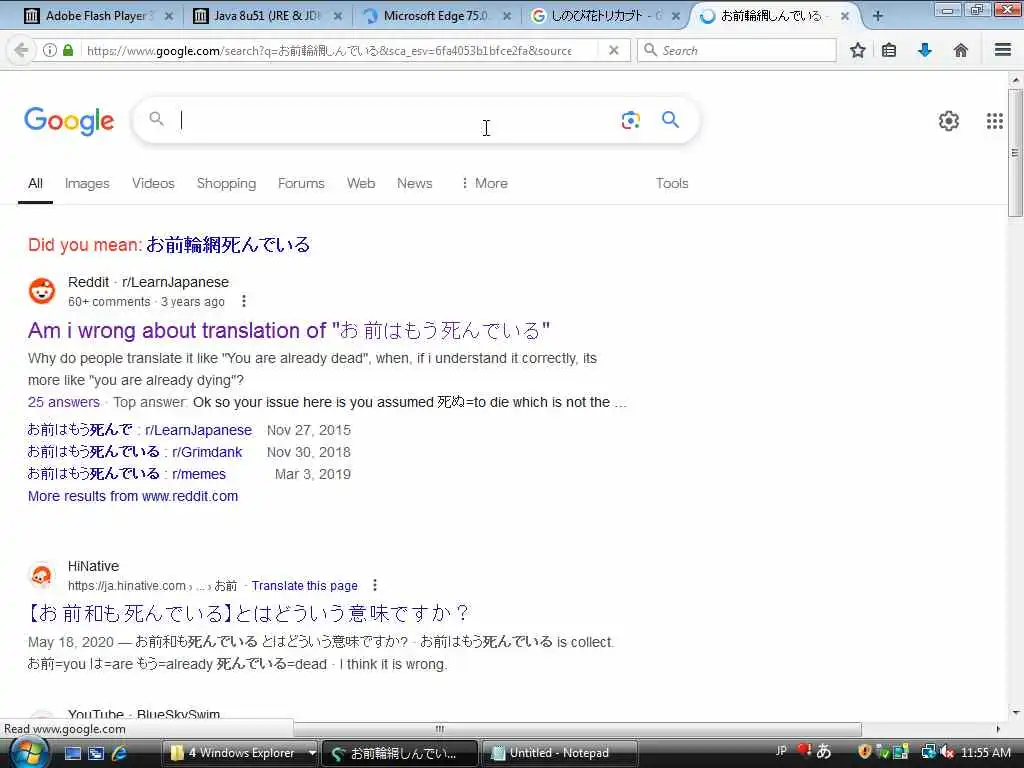The width and height of the screenshot is (1024, 768).
Task: Open three-dot options for Reddit result
Action: pyautogui.click(x=244, y=301)
